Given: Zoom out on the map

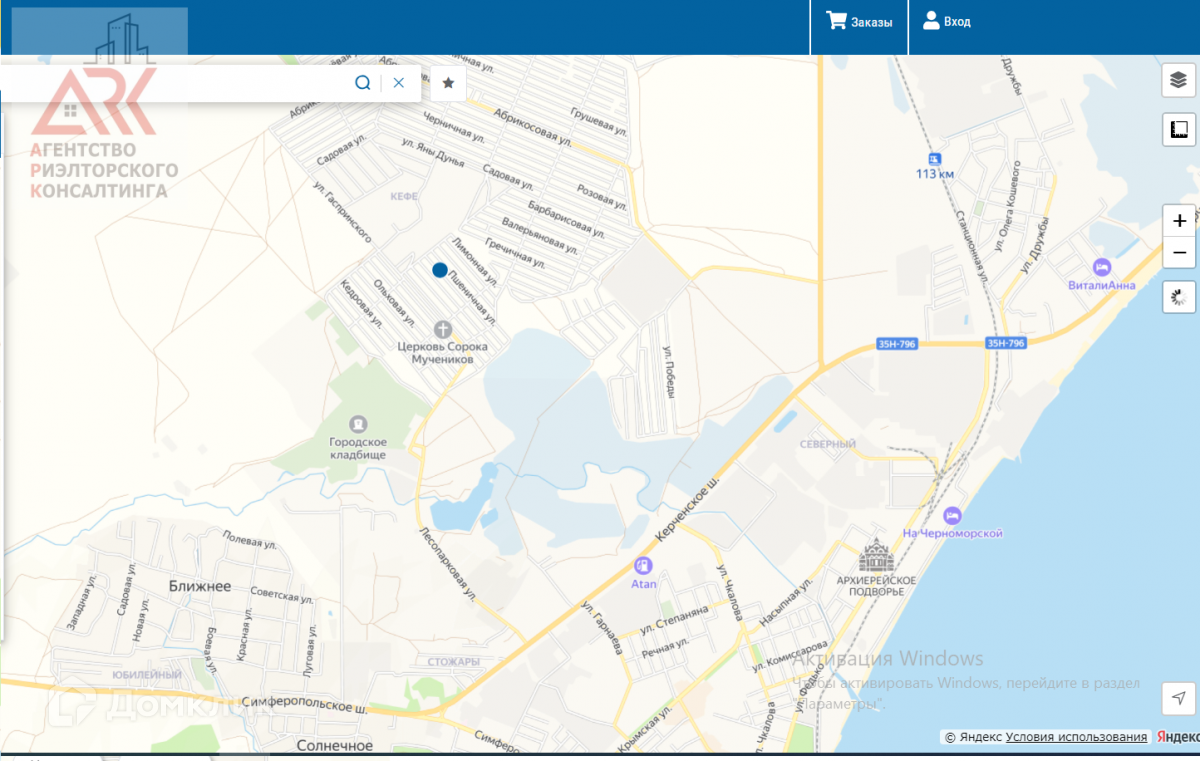Looking at the screenshot, I should tap(1179, 252).
